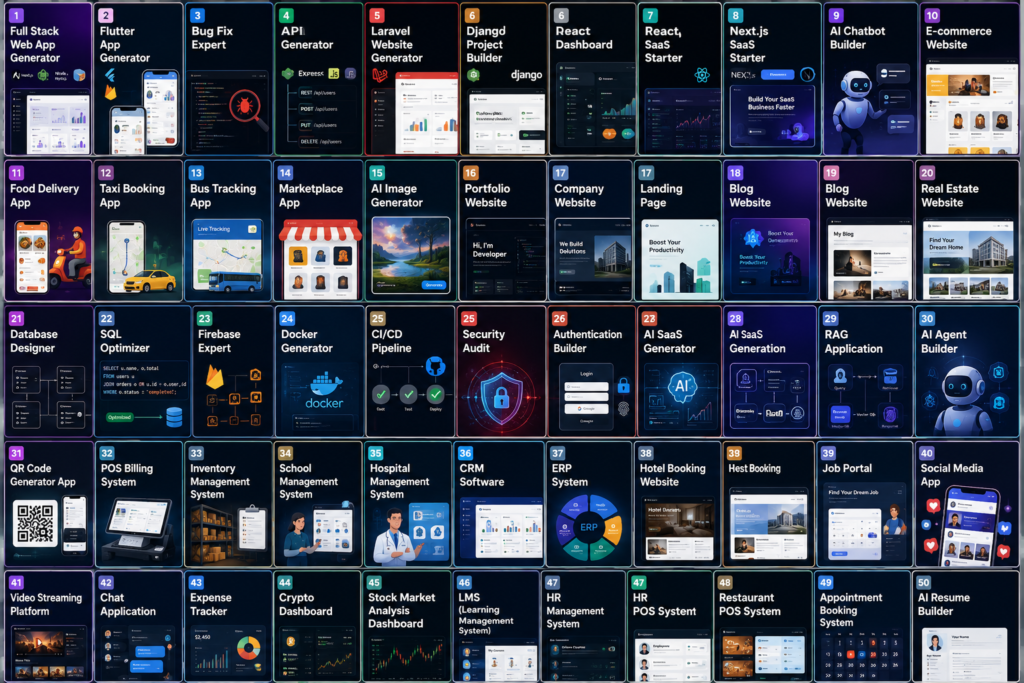Image resolution: width=1024 pixels, height=683 pixels.
Task: Open the Crypto Dashboard card
Action: point(317,626)
